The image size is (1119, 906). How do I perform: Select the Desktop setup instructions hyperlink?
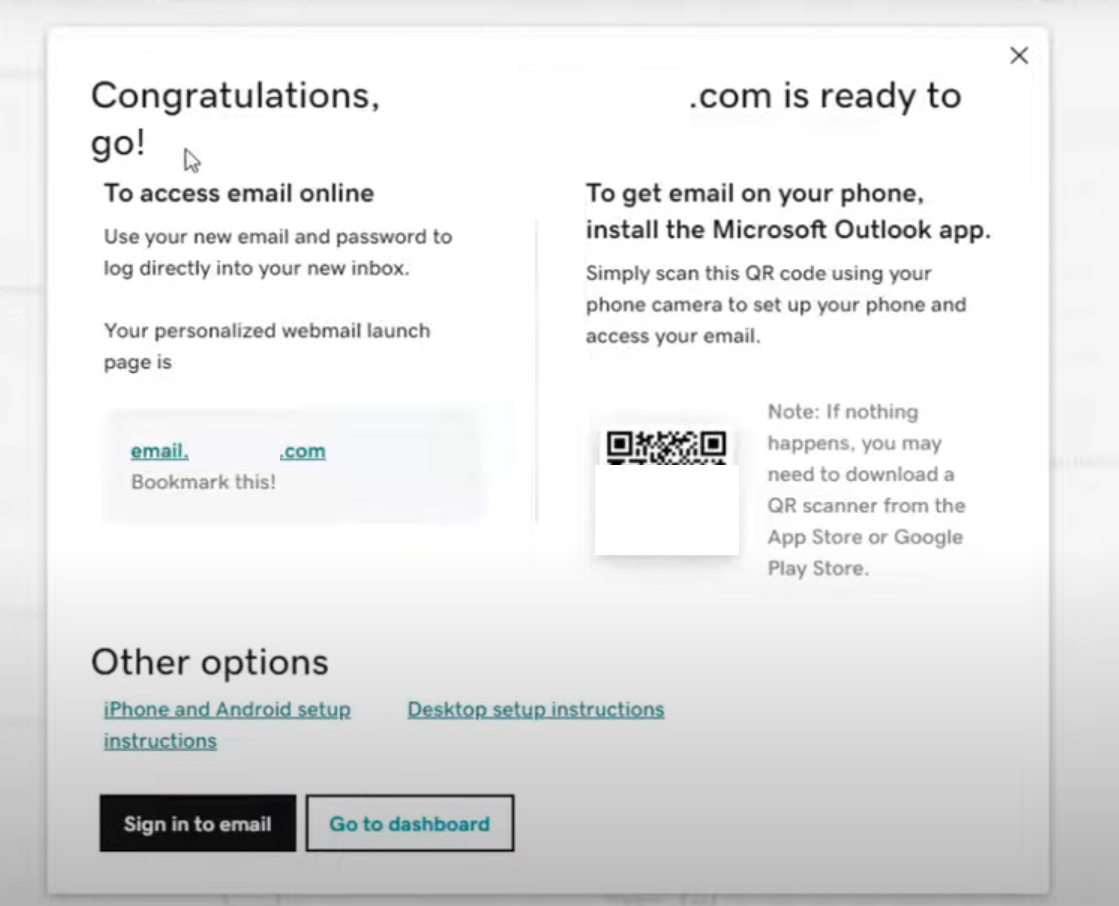534,709
